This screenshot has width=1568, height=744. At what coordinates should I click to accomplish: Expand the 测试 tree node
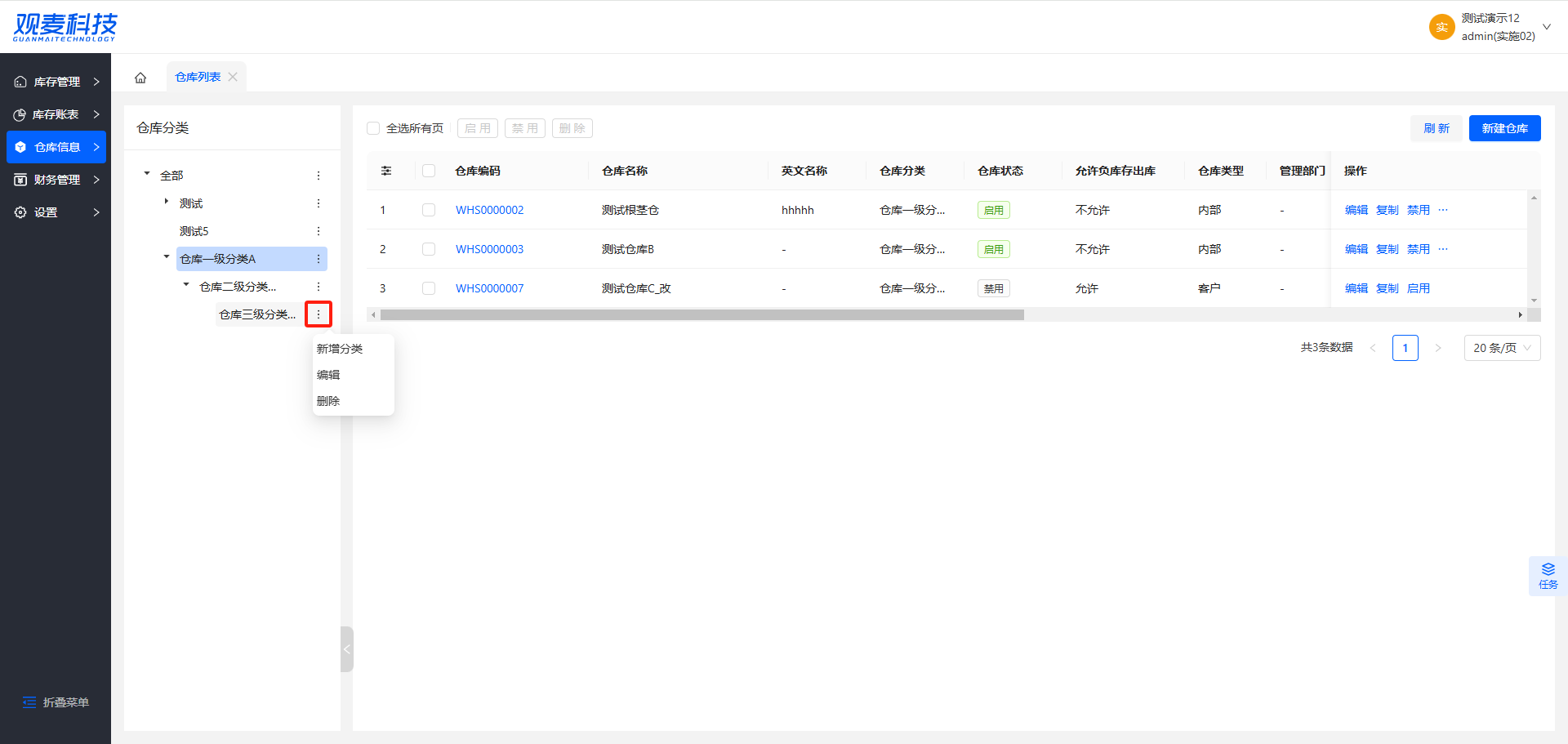point(167,202)
